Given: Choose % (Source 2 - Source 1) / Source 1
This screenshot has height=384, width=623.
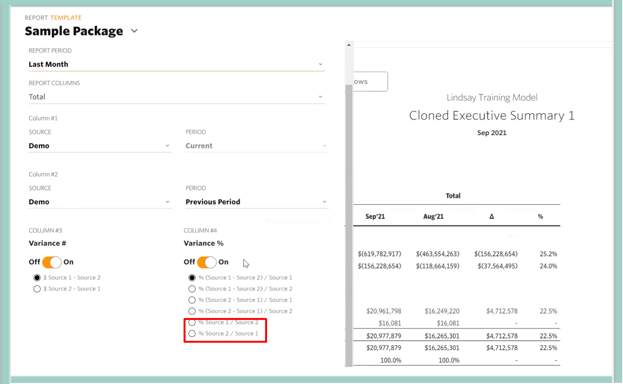Looking at the screenshot, I should pyautogui.click(x=192, y=300).
